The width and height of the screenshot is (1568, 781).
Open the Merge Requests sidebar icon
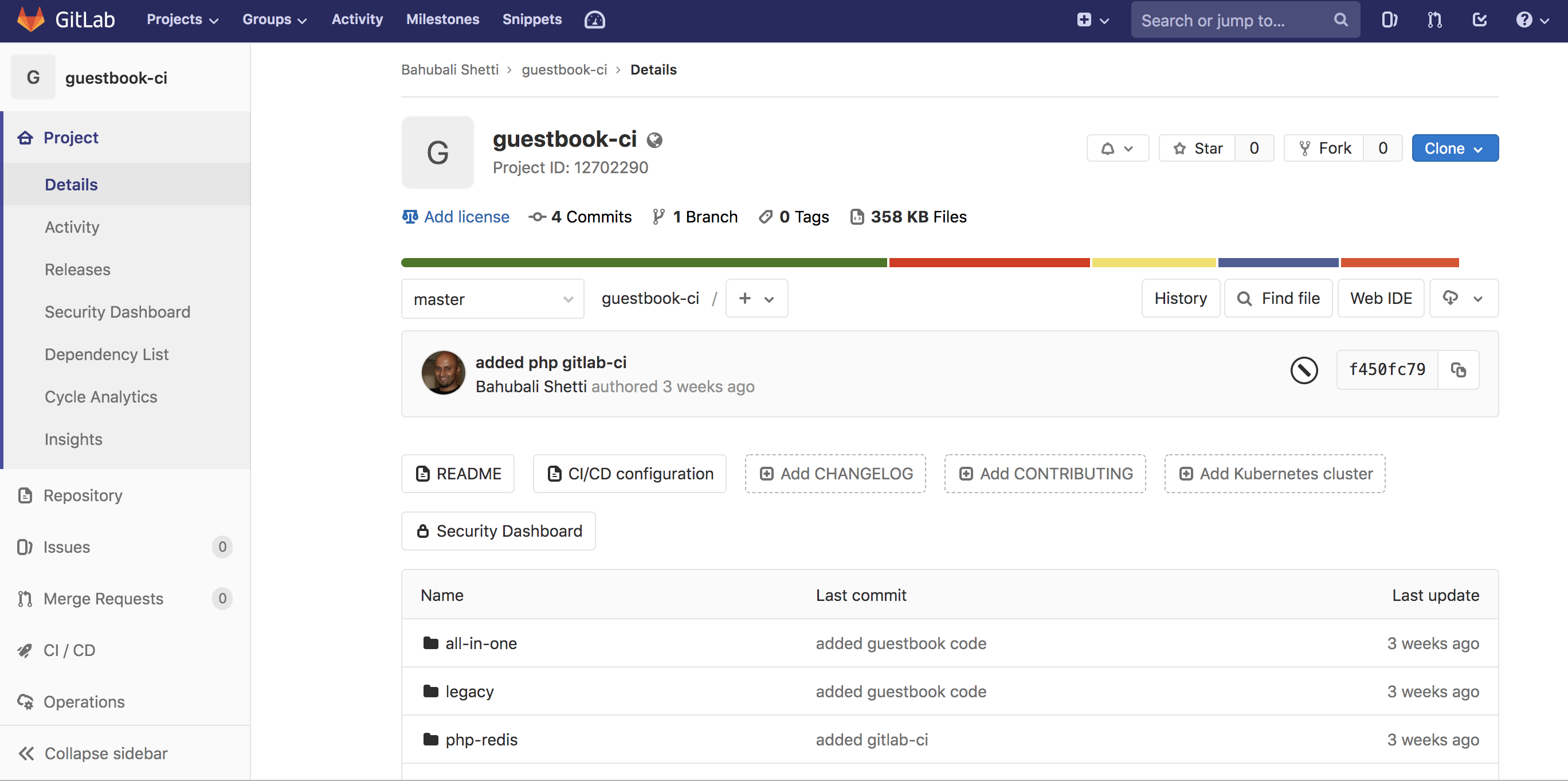tap(24, 599)
